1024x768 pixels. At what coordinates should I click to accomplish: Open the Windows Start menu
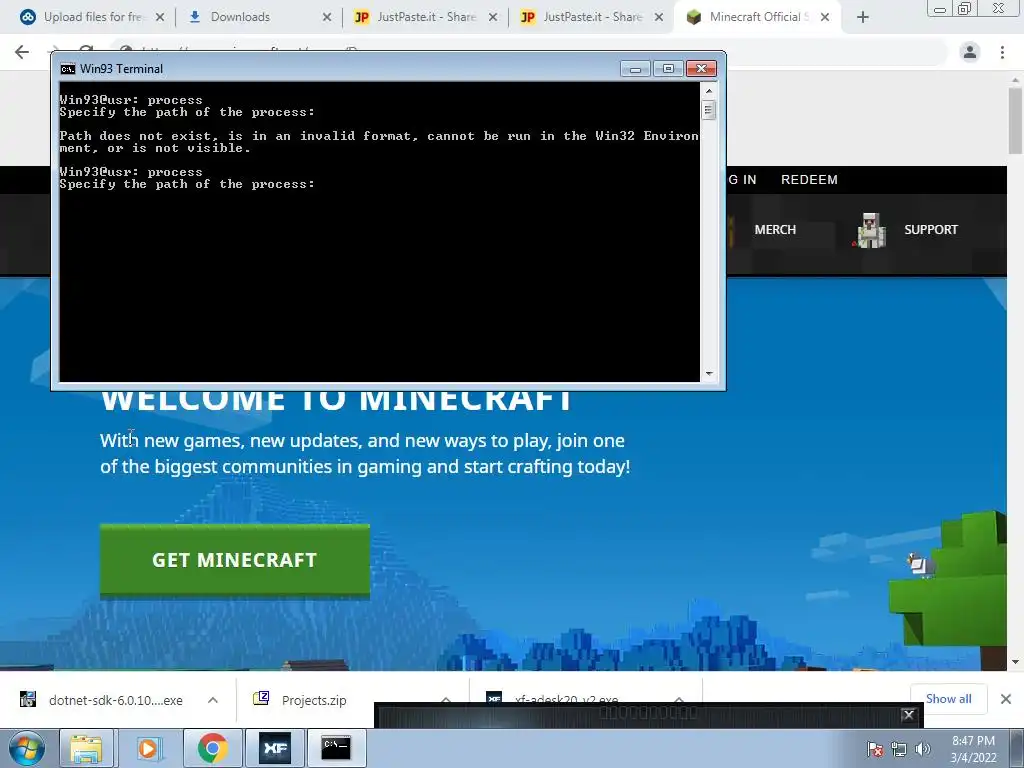pos(27,748)
